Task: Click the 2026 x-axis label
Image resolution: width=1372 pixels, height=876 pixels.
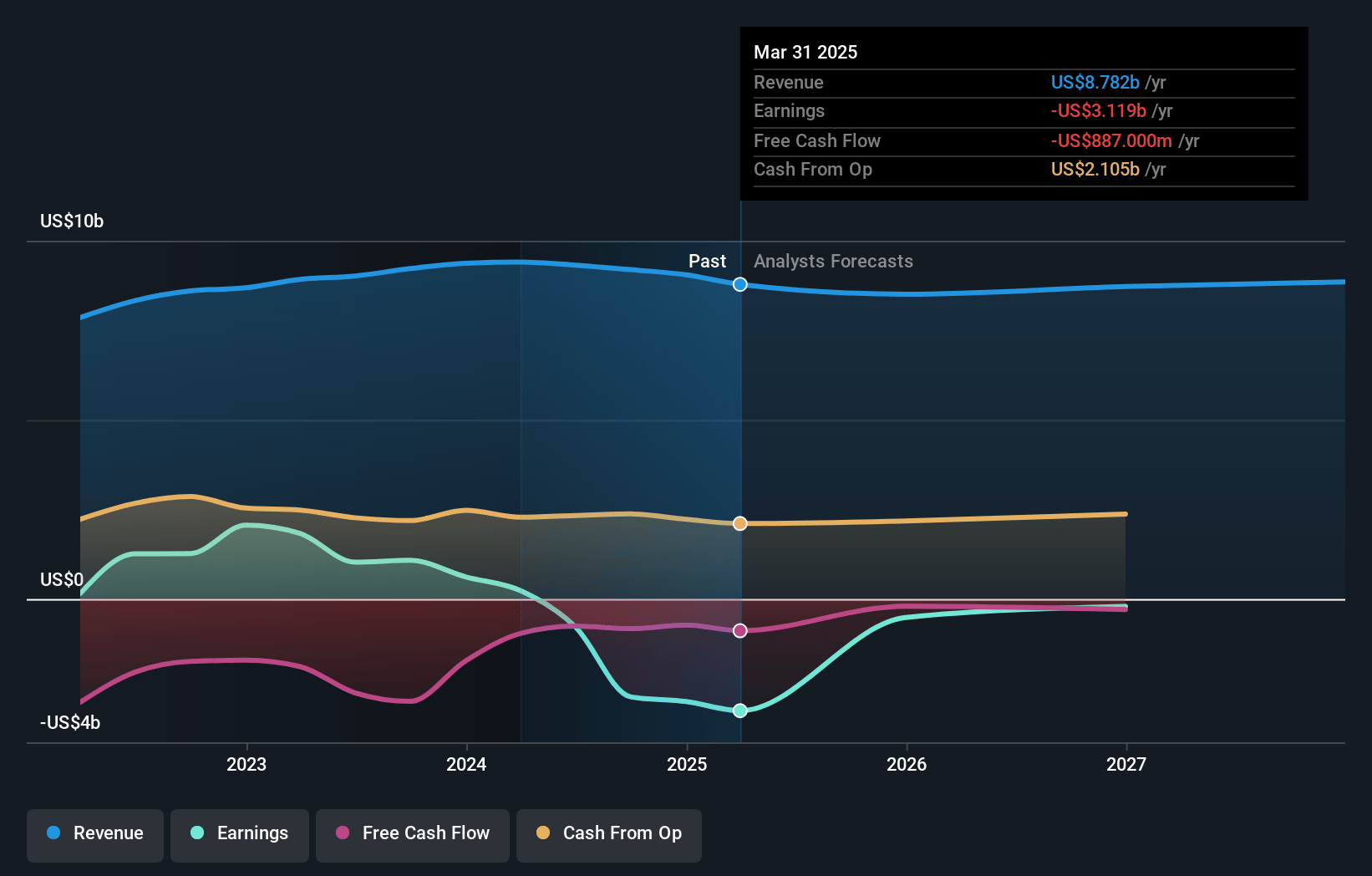Action: (907, 764)
